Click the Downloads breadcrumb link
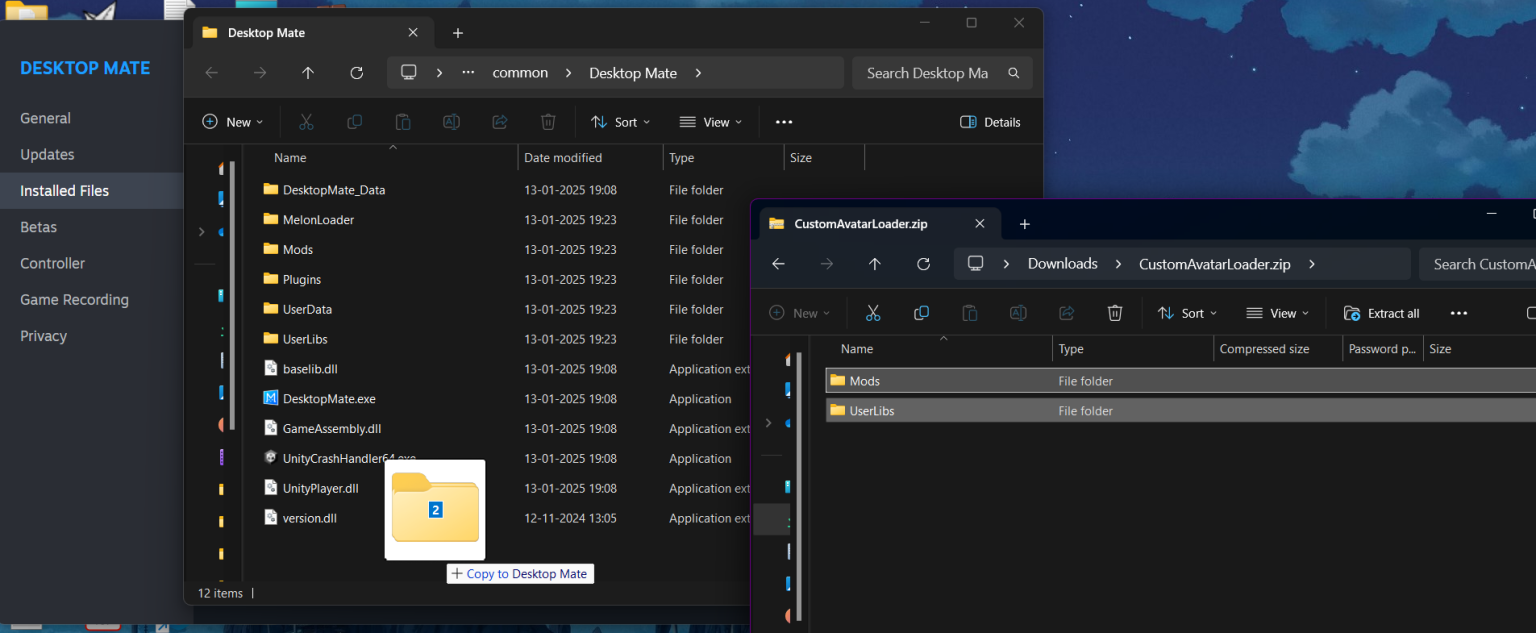The image size is (1536, 633). coord(1062,263)
